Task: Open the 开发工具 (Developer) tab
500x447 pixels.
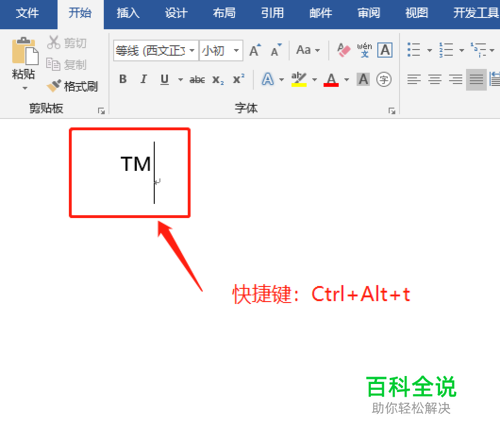Action: (476, 13)
